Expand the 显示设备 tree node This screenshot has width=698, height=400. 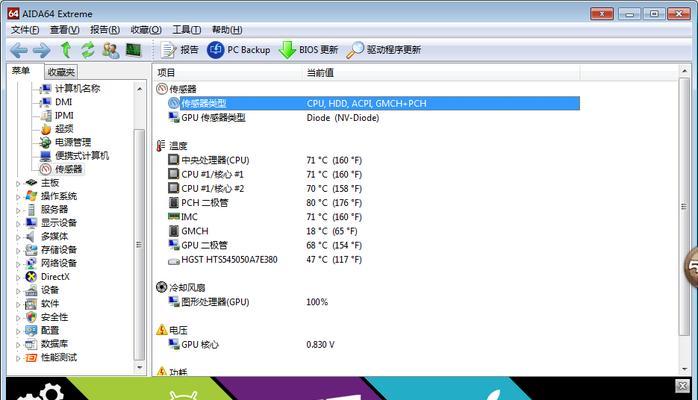point(18,223)
